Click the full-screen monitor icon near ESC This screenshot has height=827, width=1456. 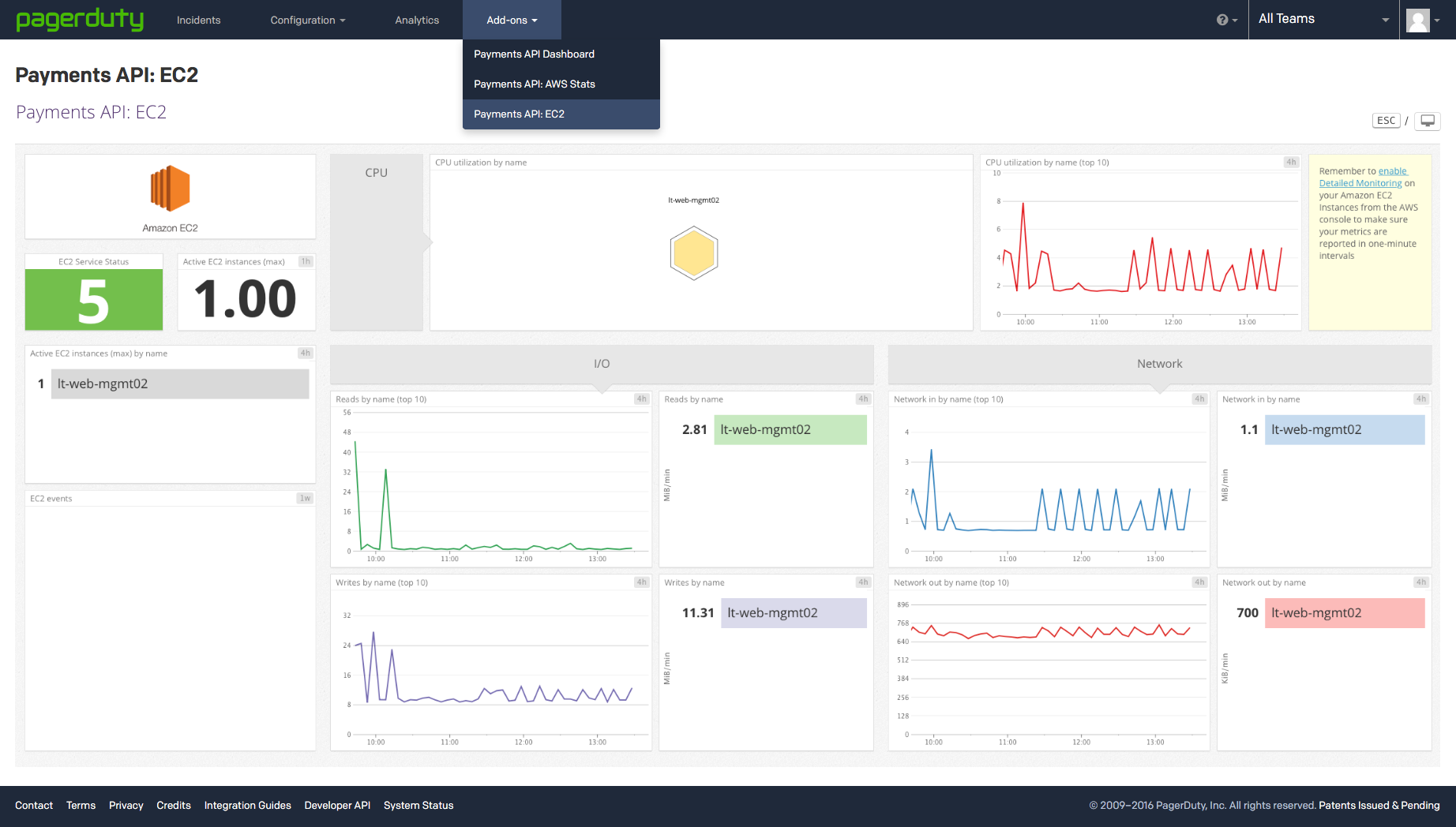1427,120
